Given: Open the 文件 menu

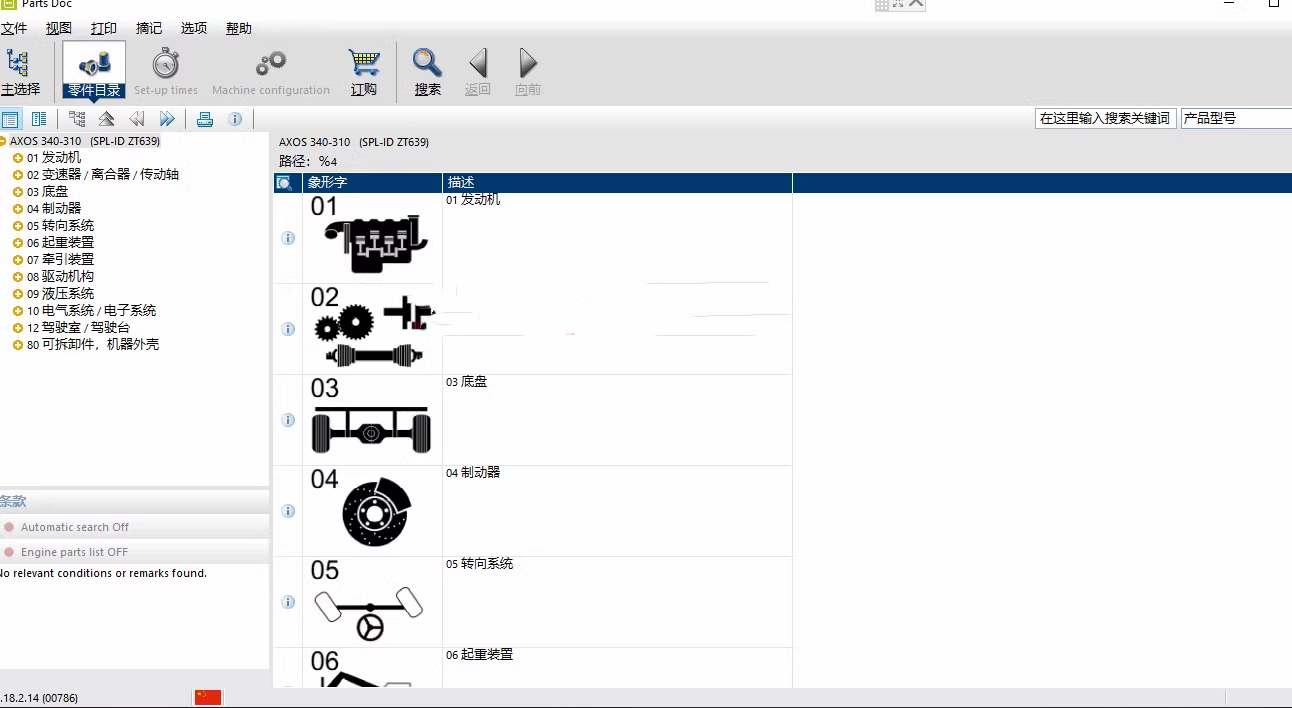Looking at the screenshot, I should pos(14,28).
